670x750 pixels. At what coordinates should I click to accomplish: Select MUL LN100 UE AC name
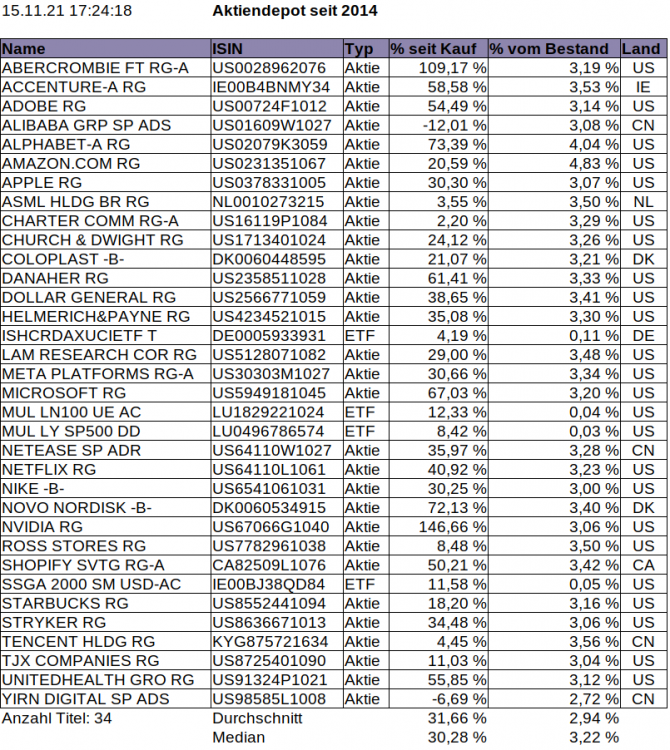(x=105, y=412)
